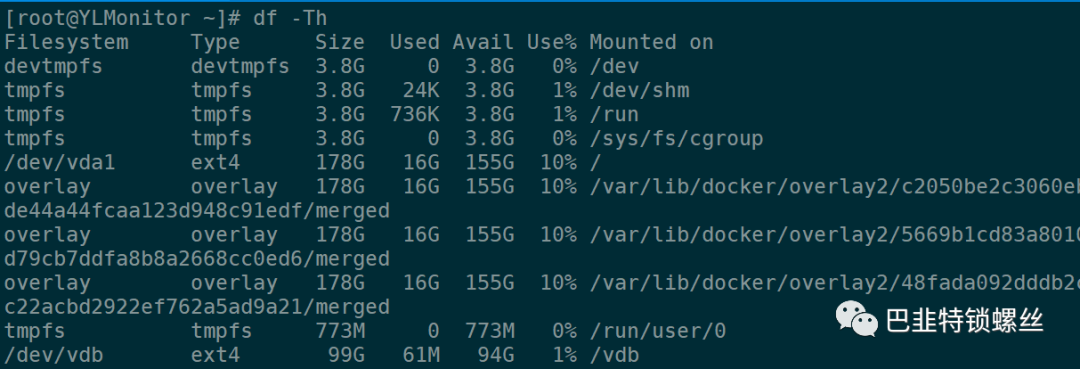1080x369 pixels.
Task: Click the /run/user/0 mount point
Action: coord(658,331)
